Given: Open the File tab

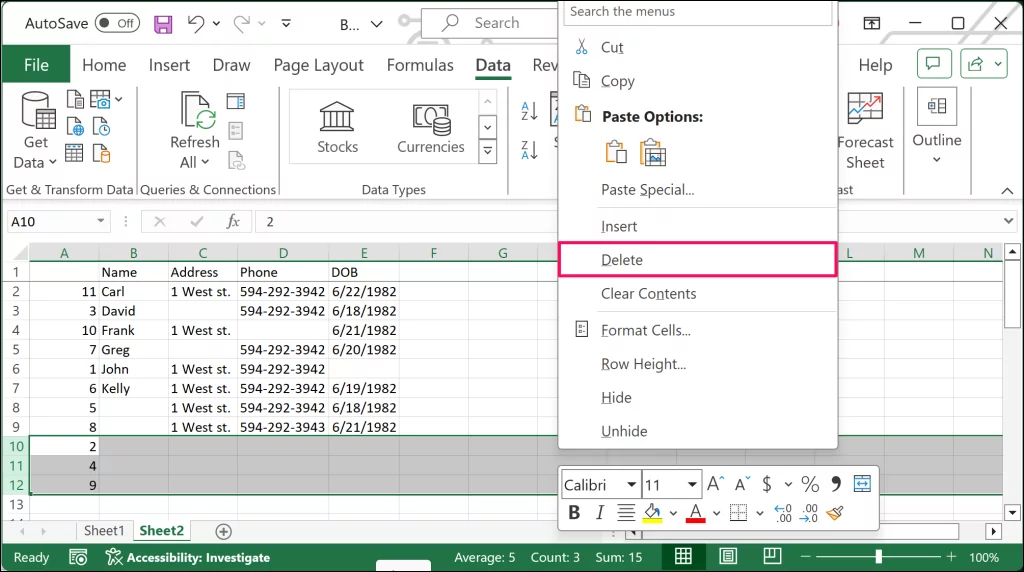Looking at the screenshot, I should click(x=36, y=65).
